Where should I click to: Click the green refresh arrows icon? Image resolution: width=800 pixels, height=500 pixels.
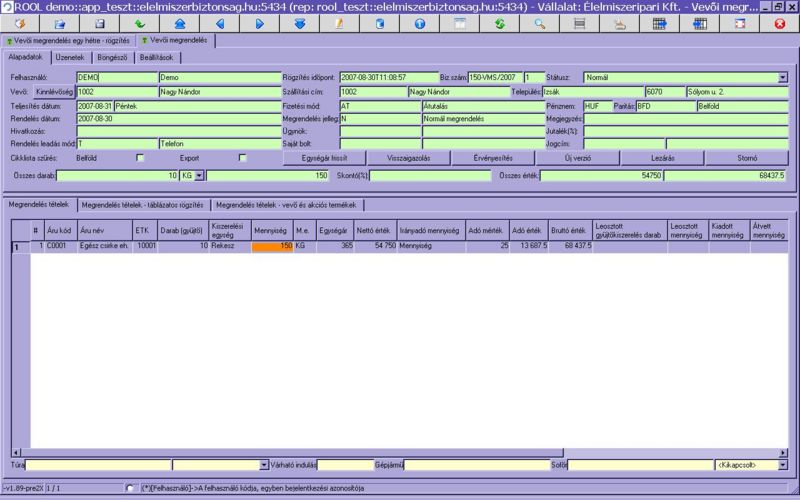tap(499, 22)
